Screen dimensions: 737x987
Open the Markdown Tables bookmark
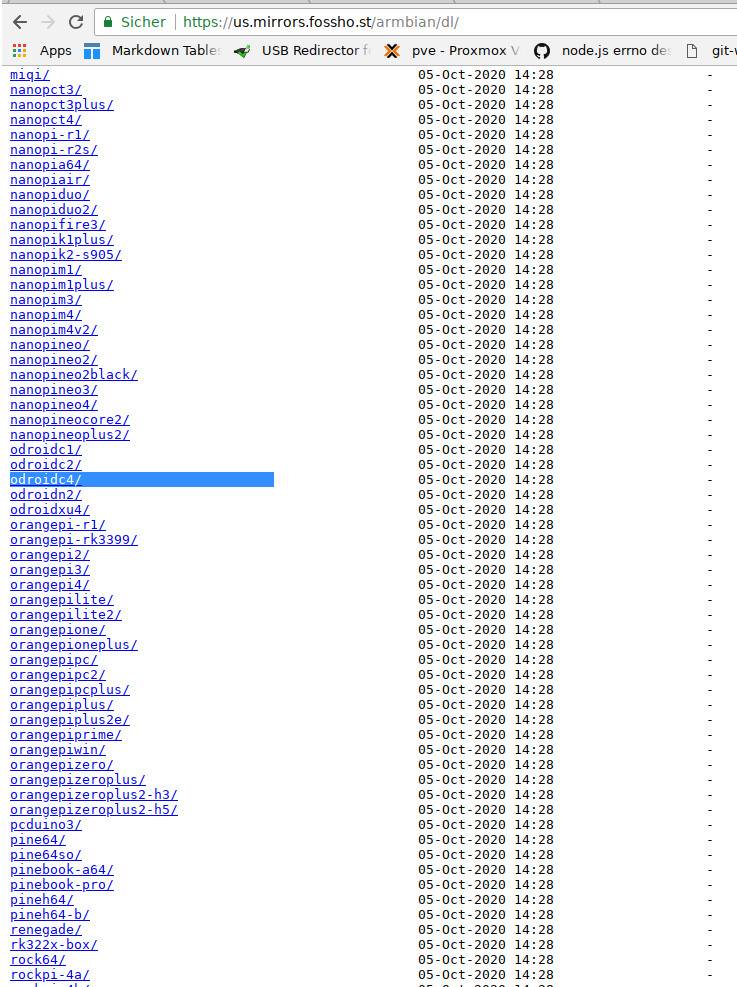point(152,50)
